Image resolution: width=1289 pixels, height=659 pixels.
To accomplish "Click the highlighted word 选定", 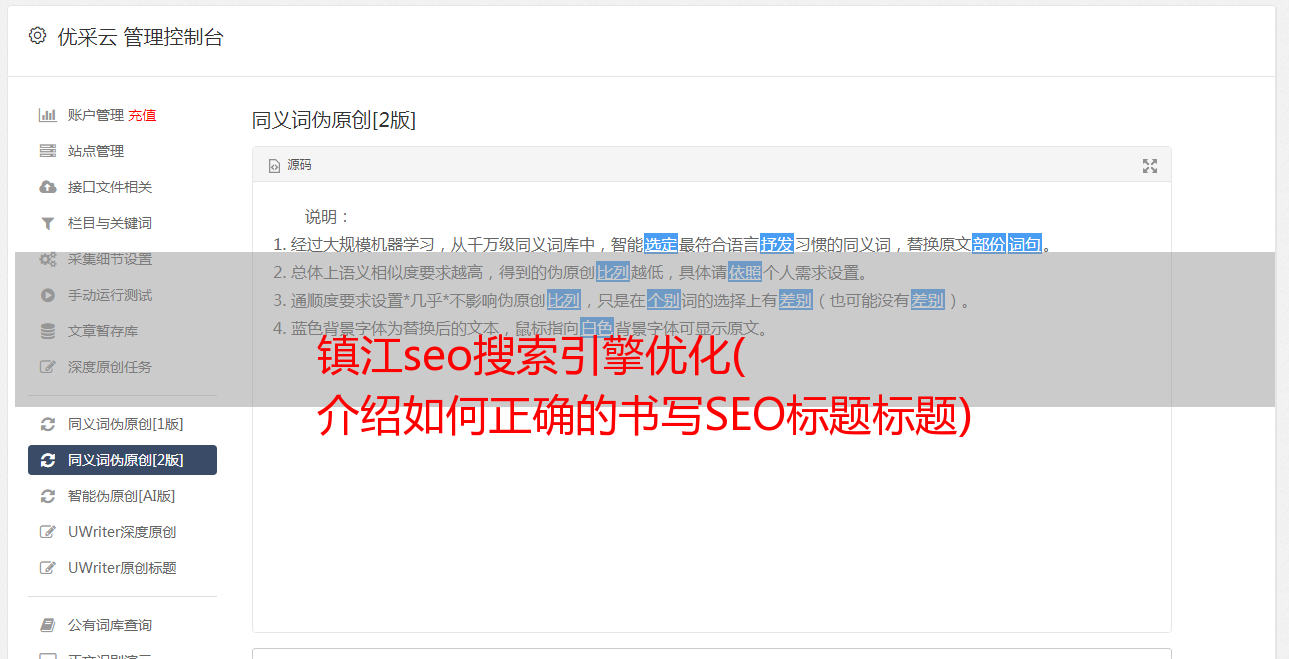I will pos(661,244).
